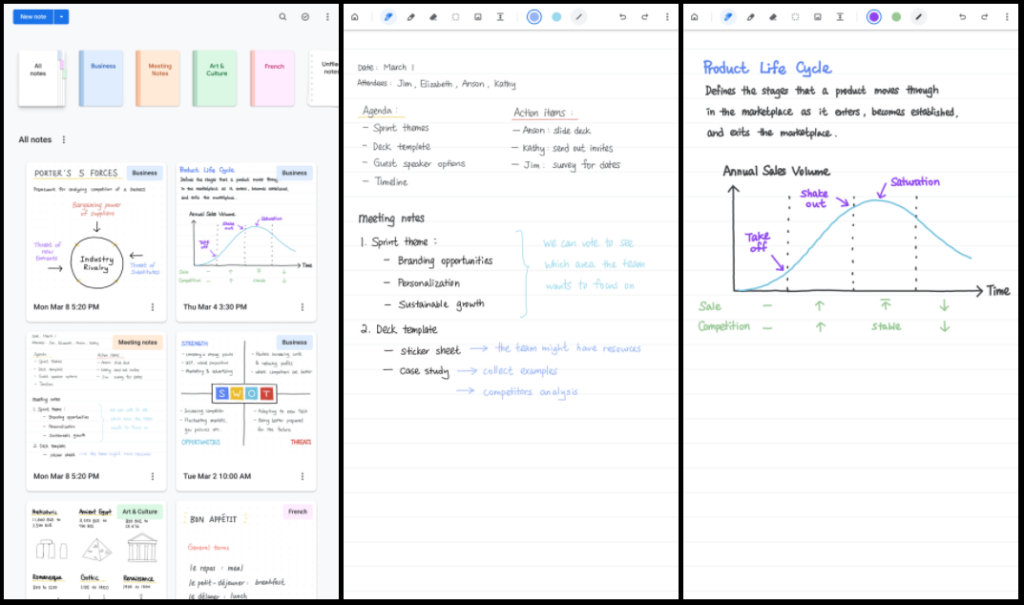The height and width of the screenshot is (605, 1024).
Task: Toggle the stroke thickness tool on the right
Action: [x=920, y=16]
